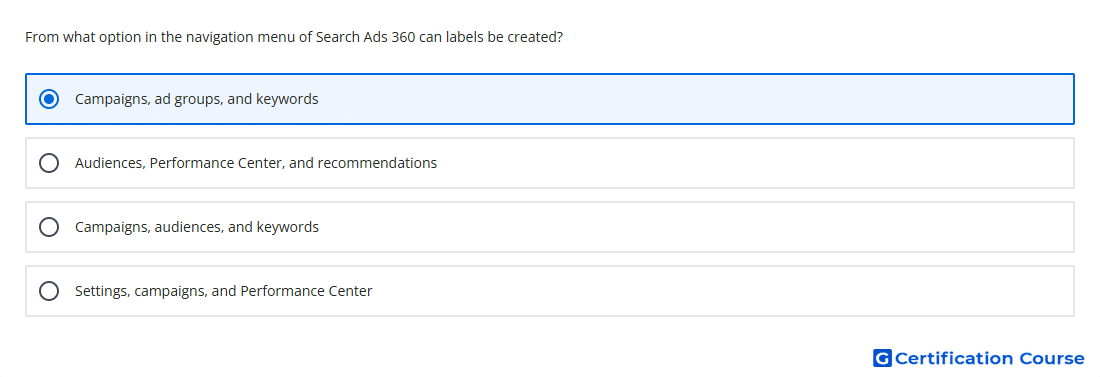
Task: Click the word 'Certification' in the footer logo
Action: pos(954,358)
